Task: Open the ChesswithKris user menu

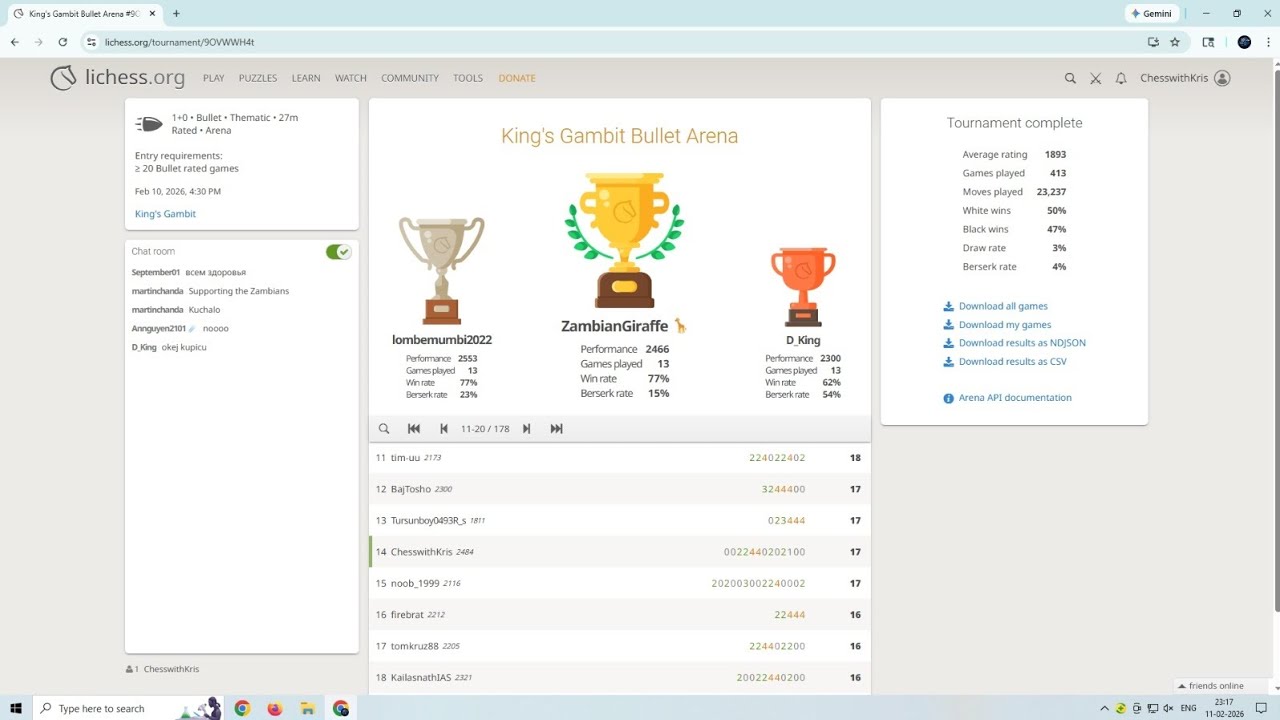Action: coord(1186,78)
